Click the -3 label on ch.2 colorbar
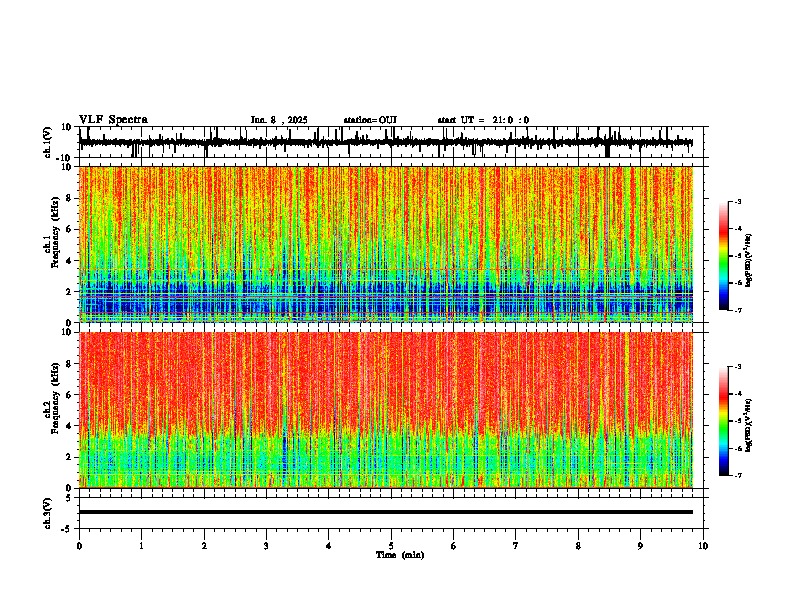This screenshot has height=612, width=792. [x=737, y=367]
